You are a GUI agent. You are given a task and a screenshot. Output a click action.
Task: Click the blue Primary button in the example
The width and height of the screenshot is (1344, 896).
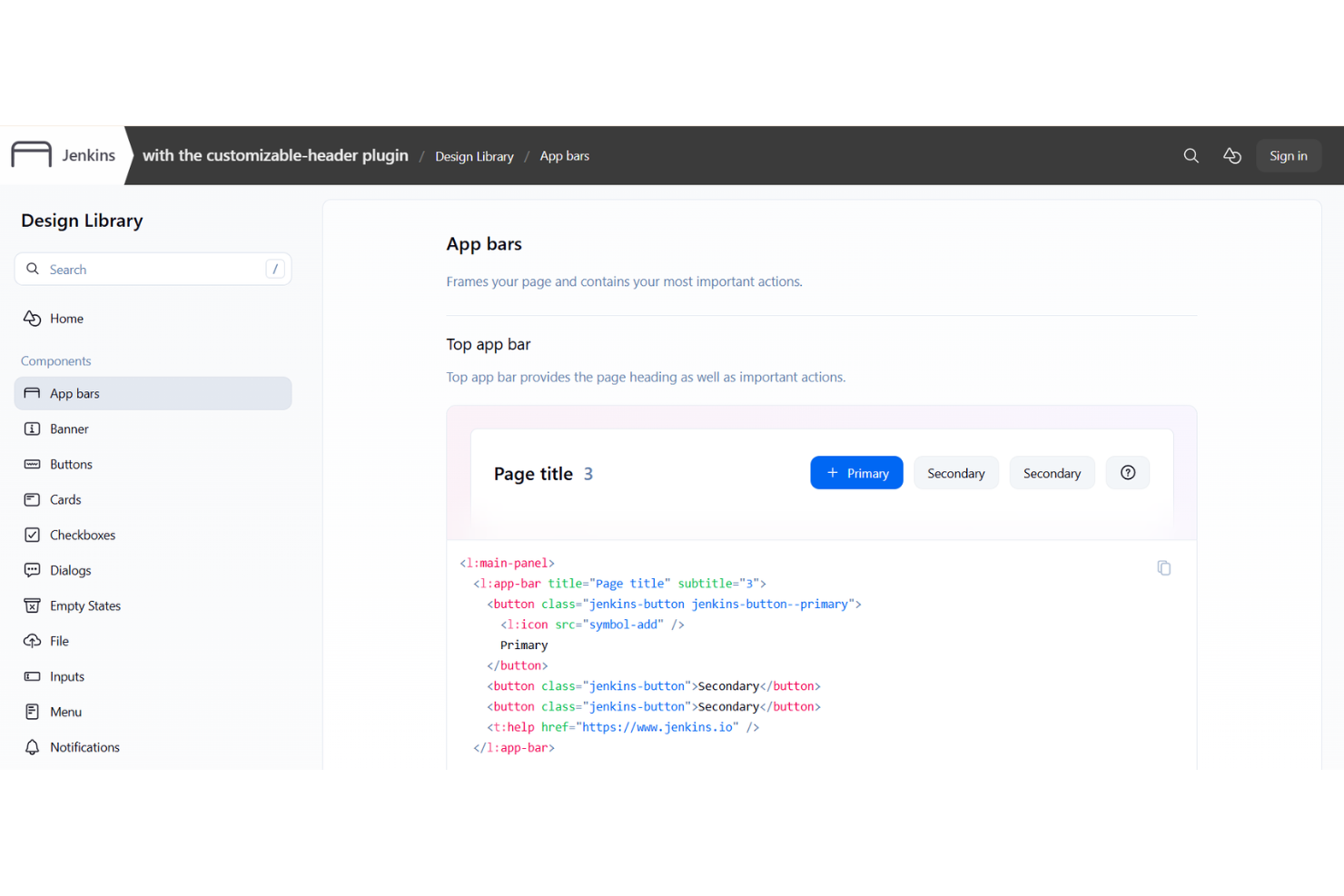[855, 472]
